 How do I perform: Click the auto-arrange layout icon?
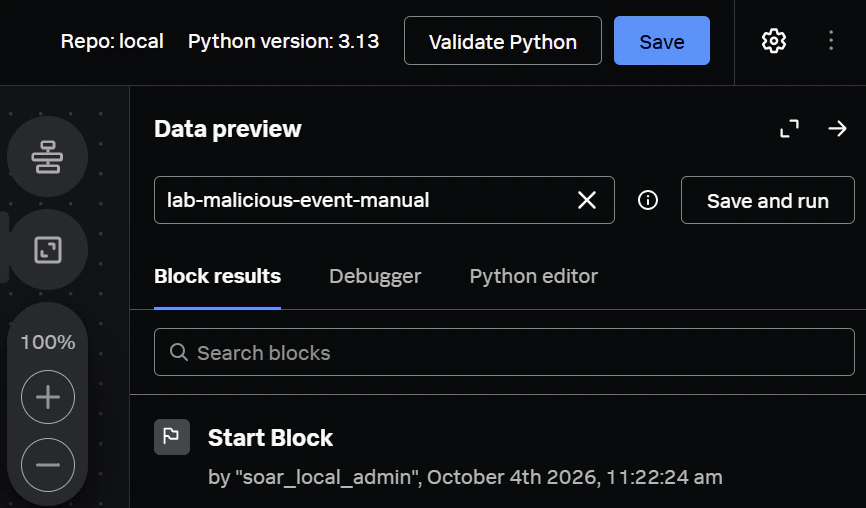tap(47, 157)
